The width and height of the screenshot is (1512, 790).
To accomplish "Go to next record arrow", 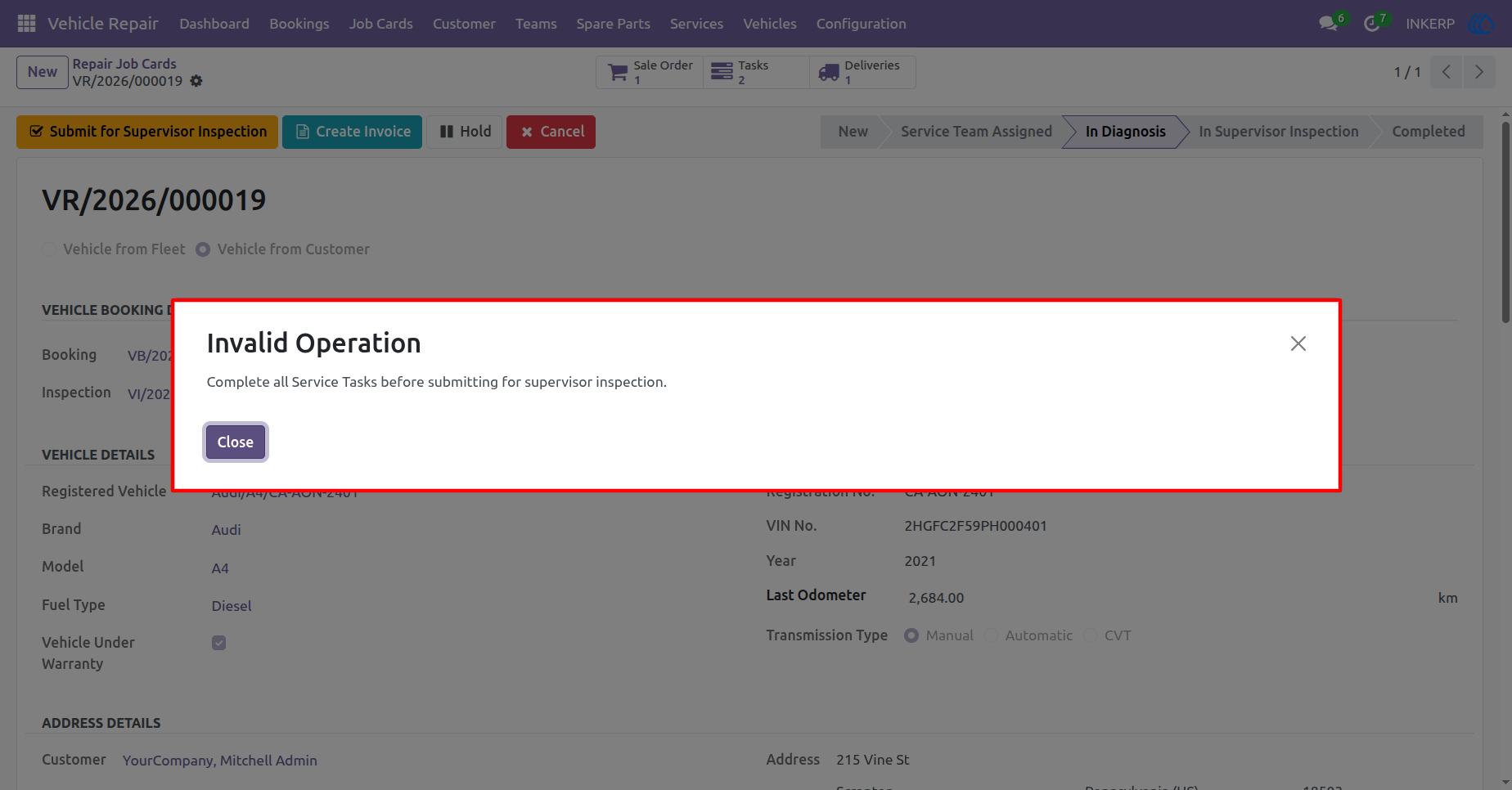I will tap(1479, 72).
